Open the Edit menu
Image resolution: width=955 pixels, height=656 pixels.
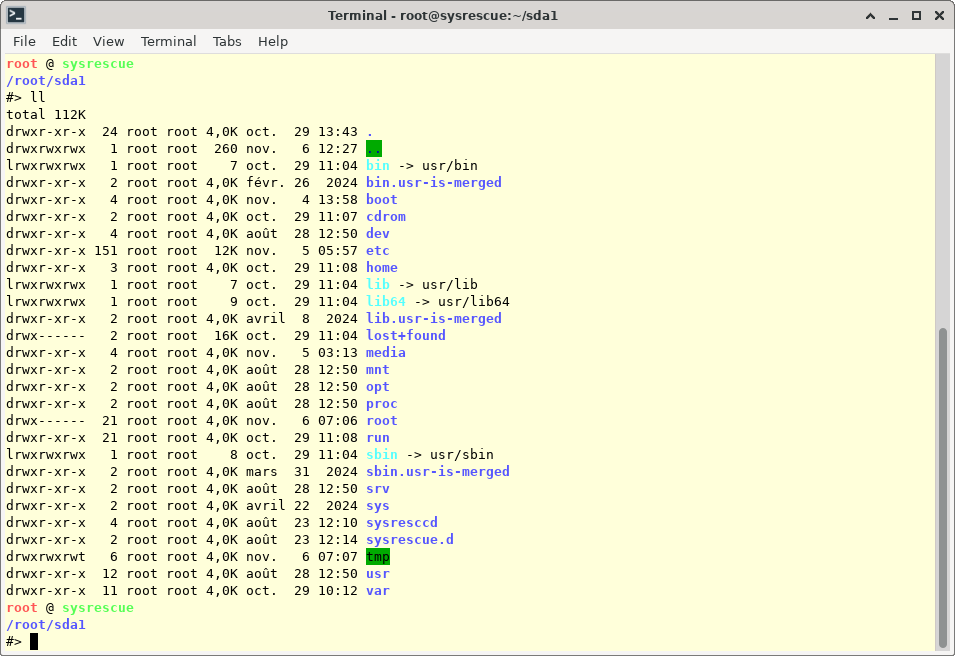coord(64,41)
